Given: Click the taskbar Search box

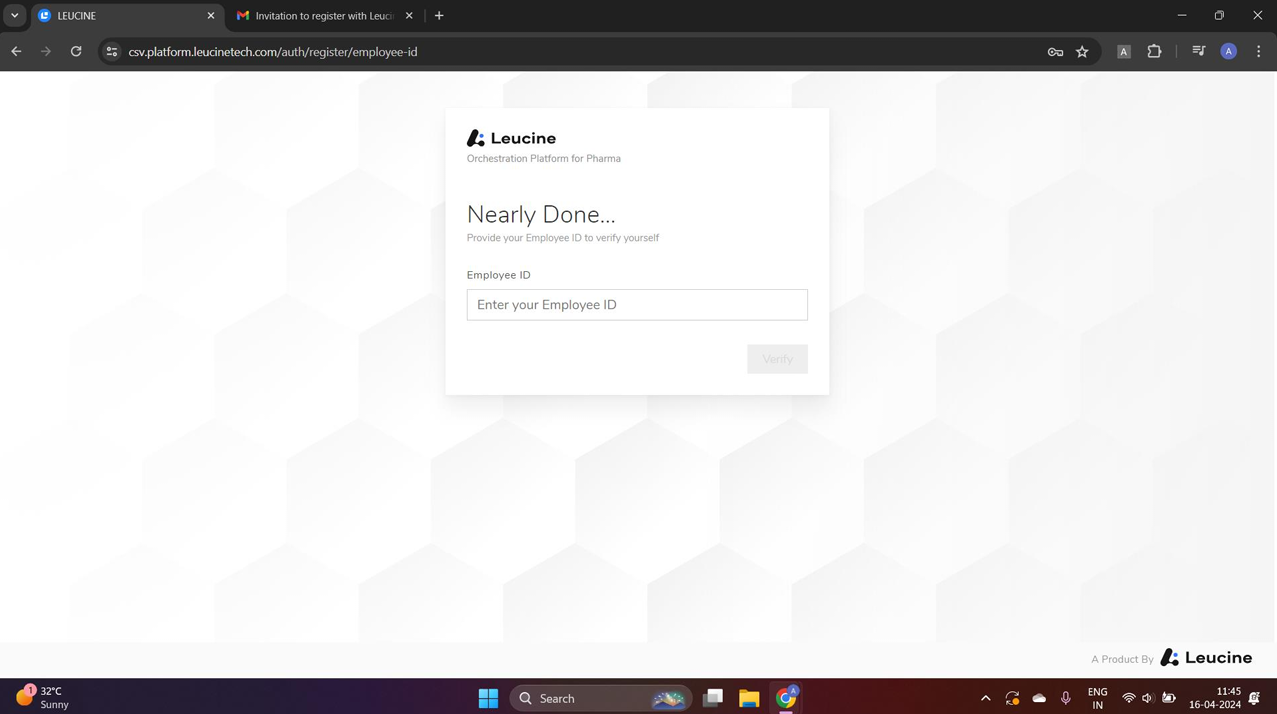Looking at the screenshot, I should 601,698.
